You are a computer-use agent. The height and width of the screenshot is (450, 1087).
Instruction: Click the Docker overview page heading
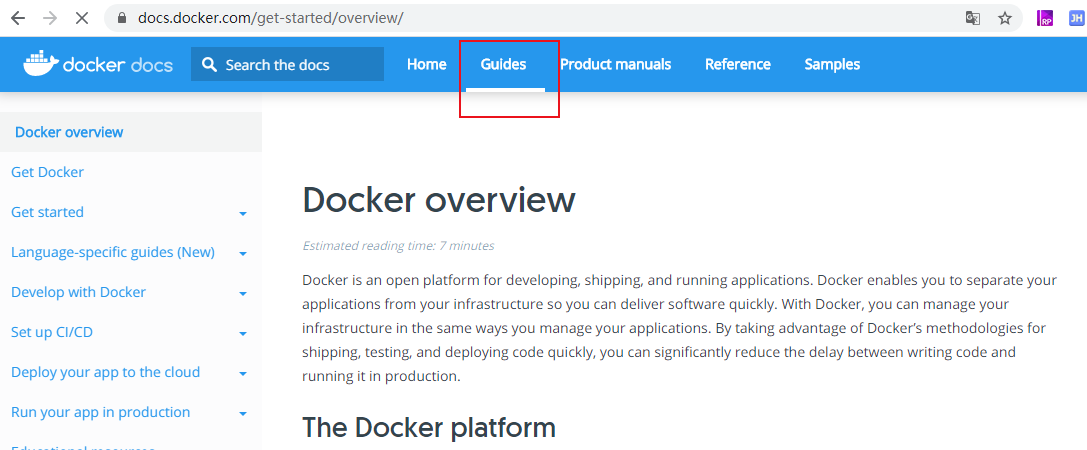pos(439,200)
